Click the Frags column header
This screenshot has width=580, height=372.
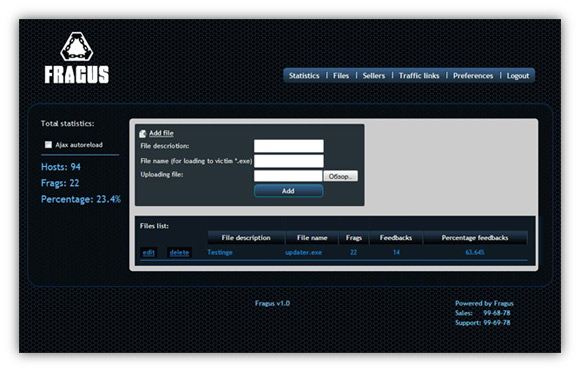pos(354,238)
